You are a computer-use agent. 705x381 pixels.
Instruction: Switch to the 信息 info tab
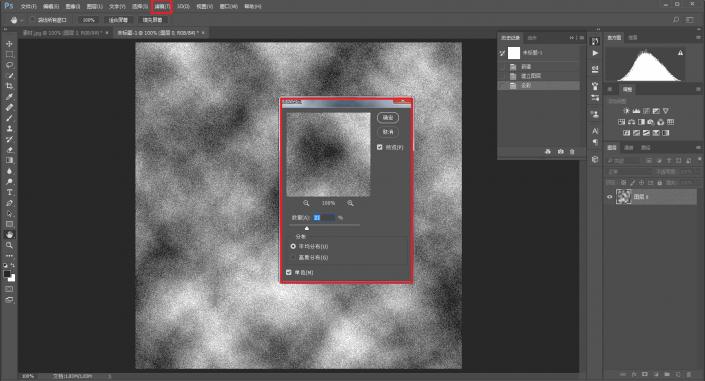click(x=632, y=38)
